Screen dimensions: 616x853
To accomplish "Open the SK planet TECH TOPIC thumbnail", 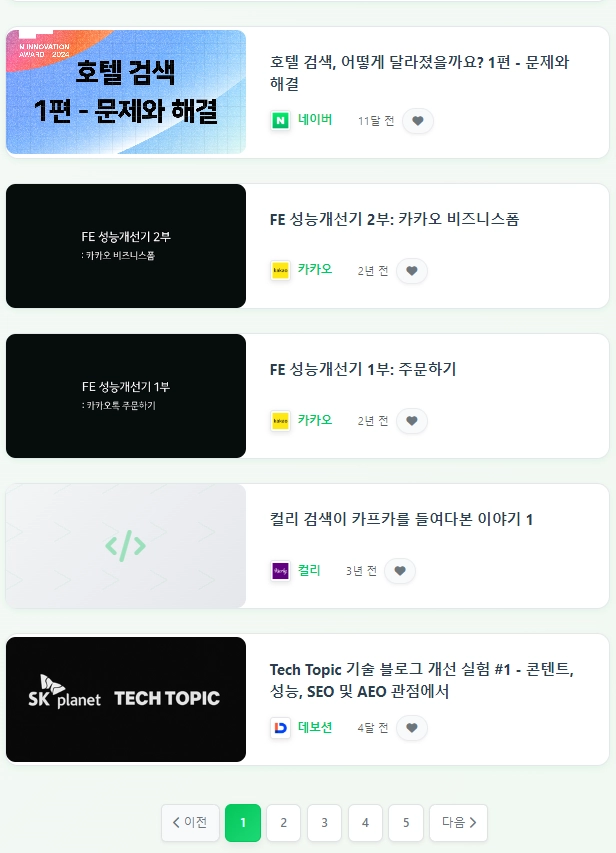I will point(126,699).
